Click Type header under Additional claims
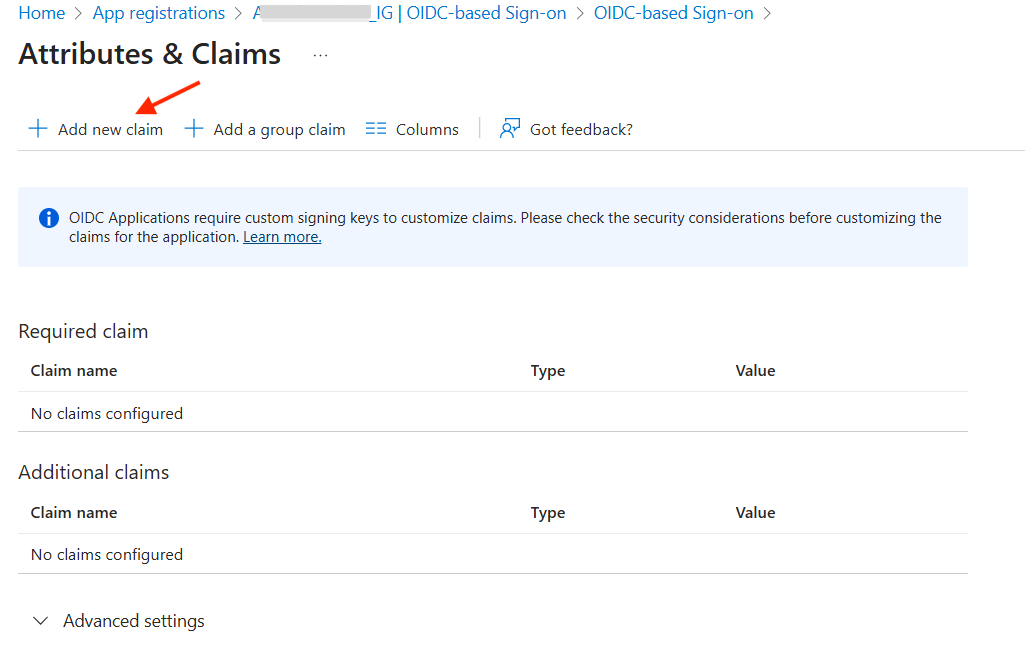The width and height of the screenshot is (1025, 647). tap(548, 512)
